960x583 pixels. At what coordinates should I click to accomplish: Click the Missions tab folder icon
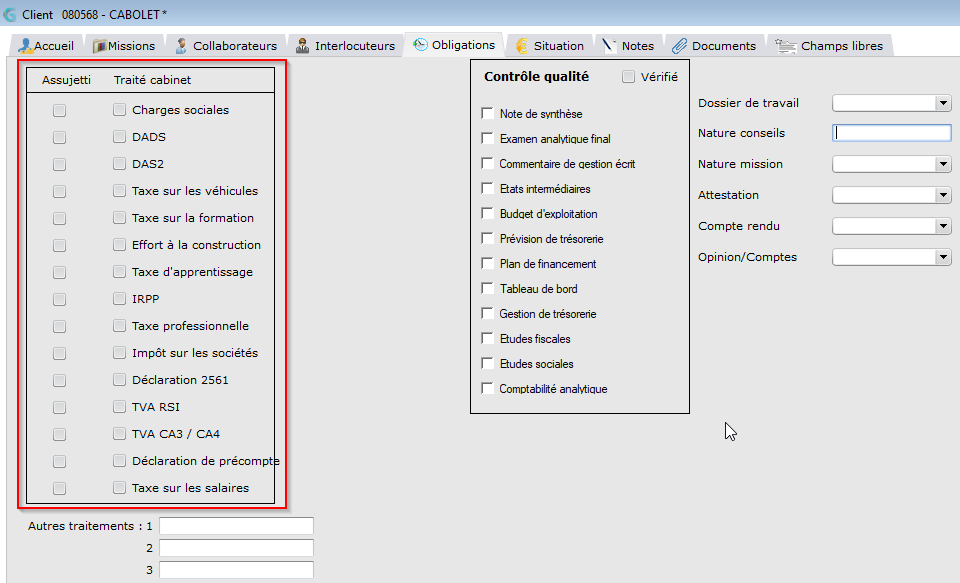click(100, 46)
